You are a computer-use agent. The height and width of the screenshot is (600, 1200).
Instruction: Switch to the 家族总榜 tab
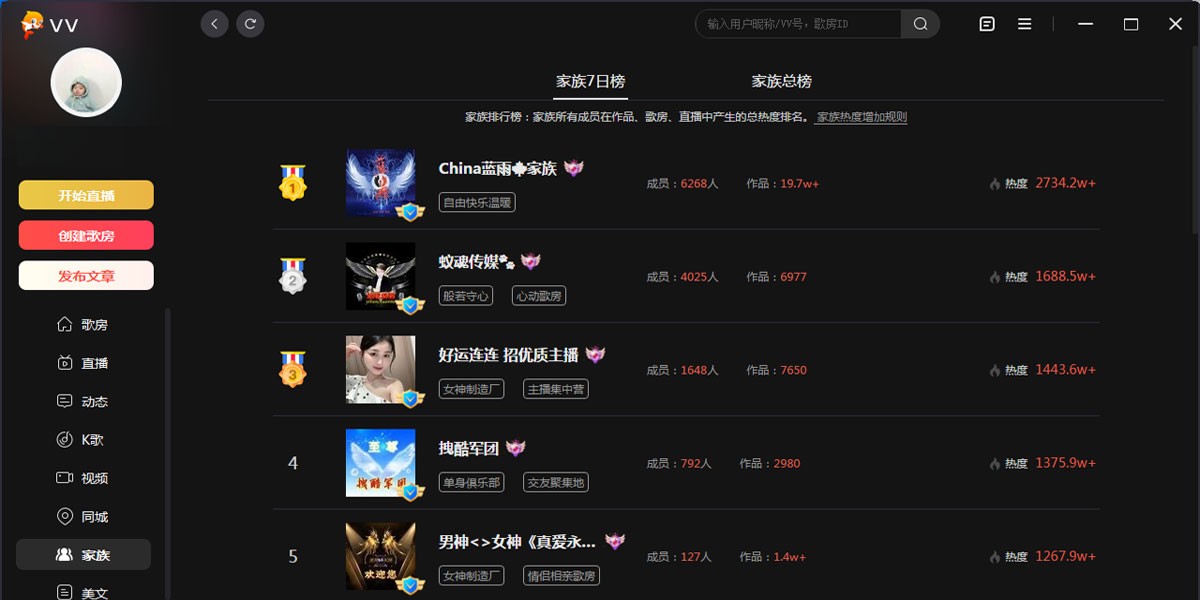[782, 82]
